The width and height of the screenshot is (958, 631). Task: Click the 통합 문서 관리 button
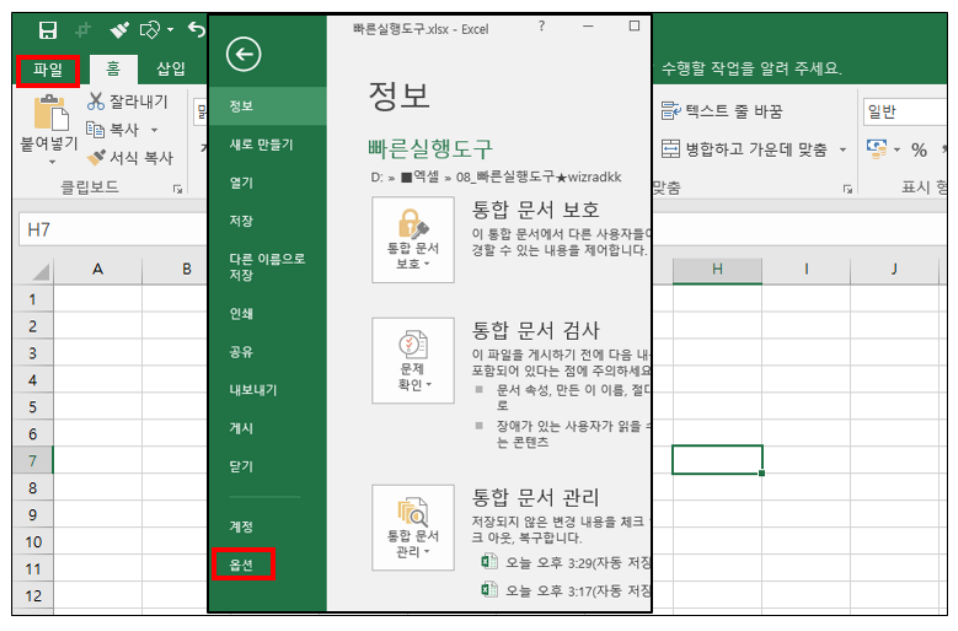(413, 528)
